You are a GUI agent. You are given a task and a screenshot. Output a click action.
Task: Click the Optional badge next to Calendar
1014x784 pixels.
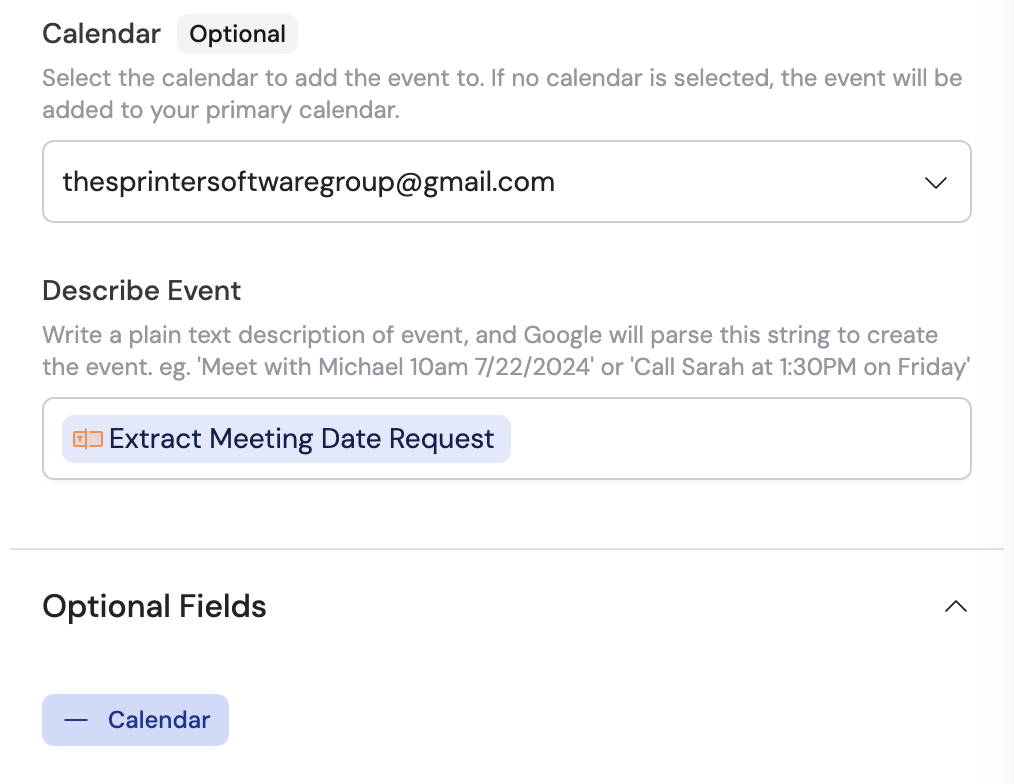tap(237, 33)
